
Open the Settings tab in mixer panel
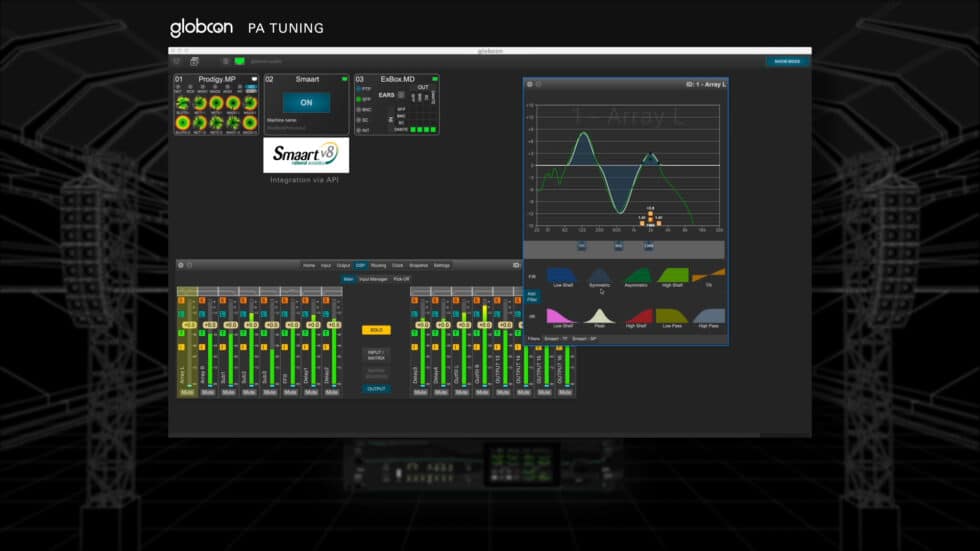[x=441, y=265]
